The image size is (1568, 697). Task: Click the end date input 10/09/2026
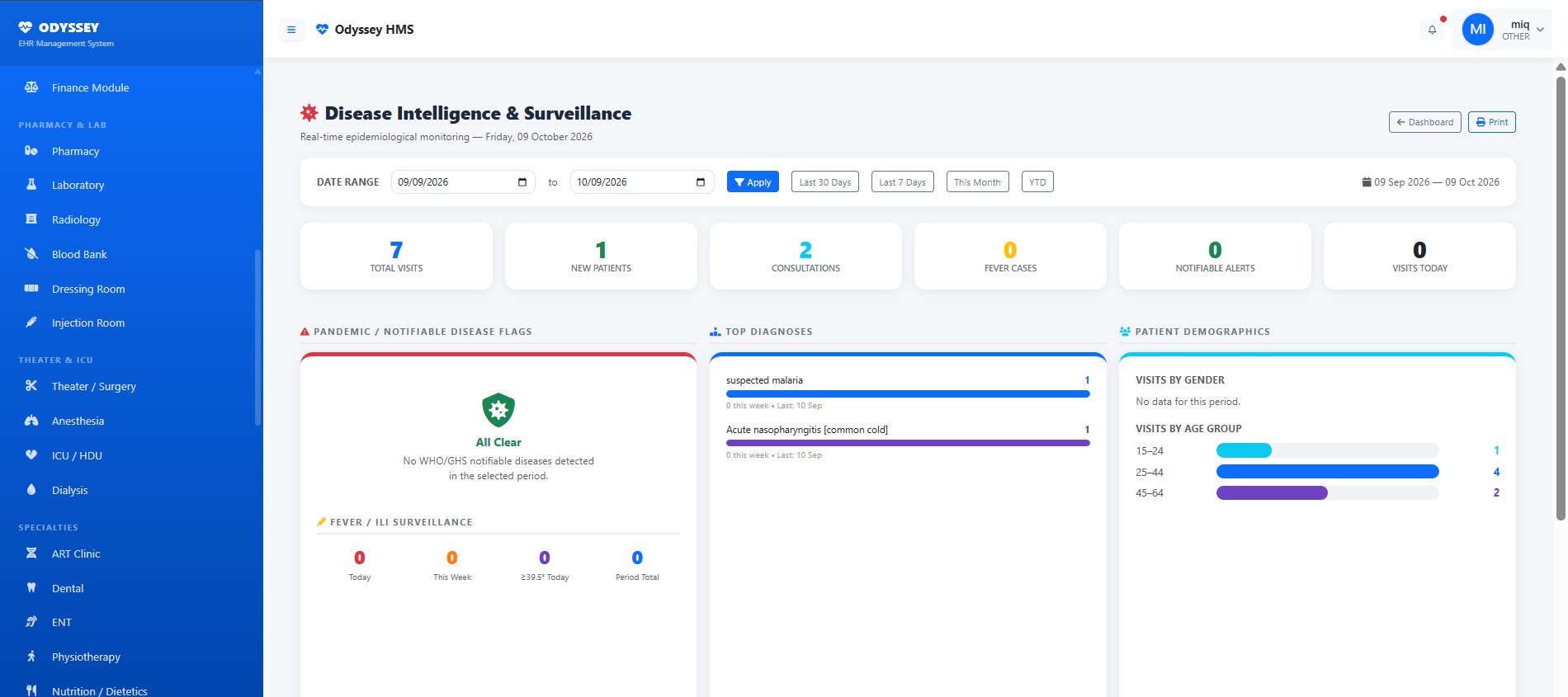641,182
